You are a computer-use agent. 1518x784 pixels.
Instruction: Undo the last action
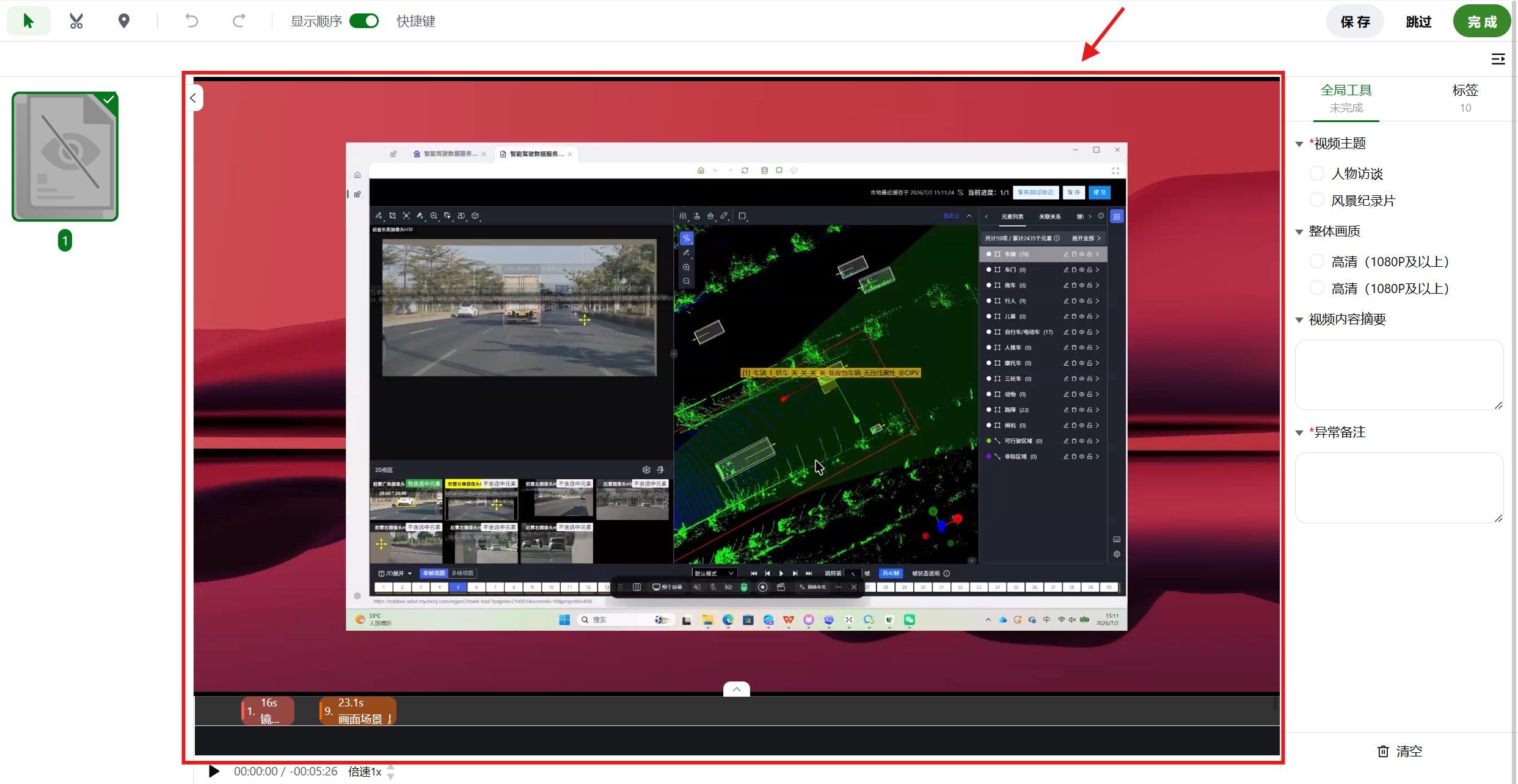pos(192,21)
